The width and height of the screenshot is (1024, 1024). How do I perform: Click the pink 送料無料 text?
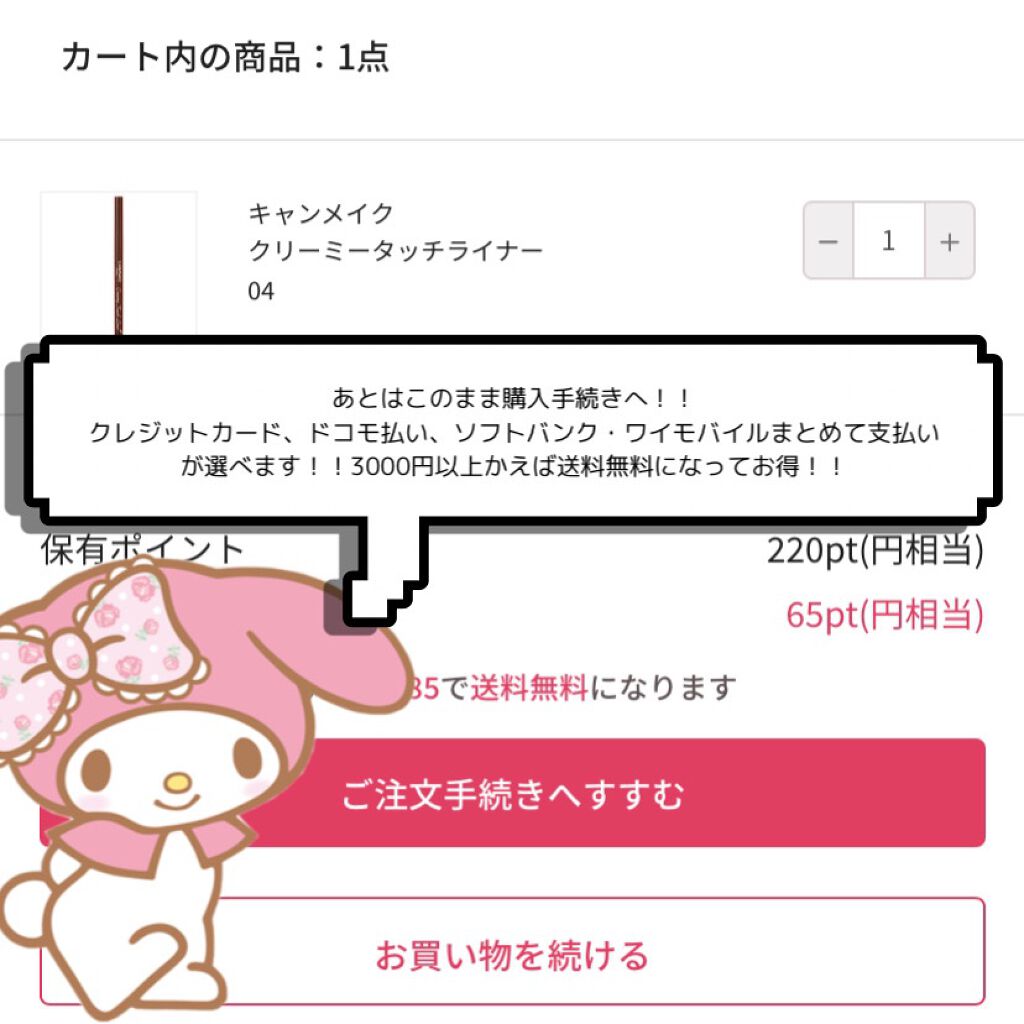click(530, 688)
